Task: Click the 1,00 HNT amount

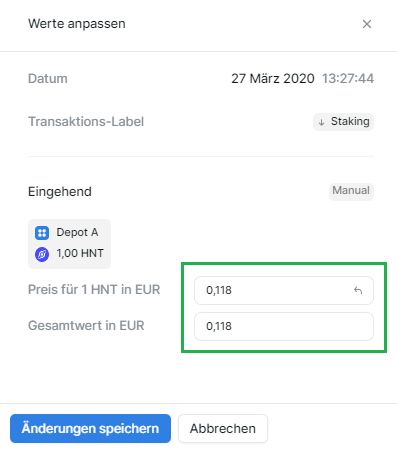Action: click(80, 253)
